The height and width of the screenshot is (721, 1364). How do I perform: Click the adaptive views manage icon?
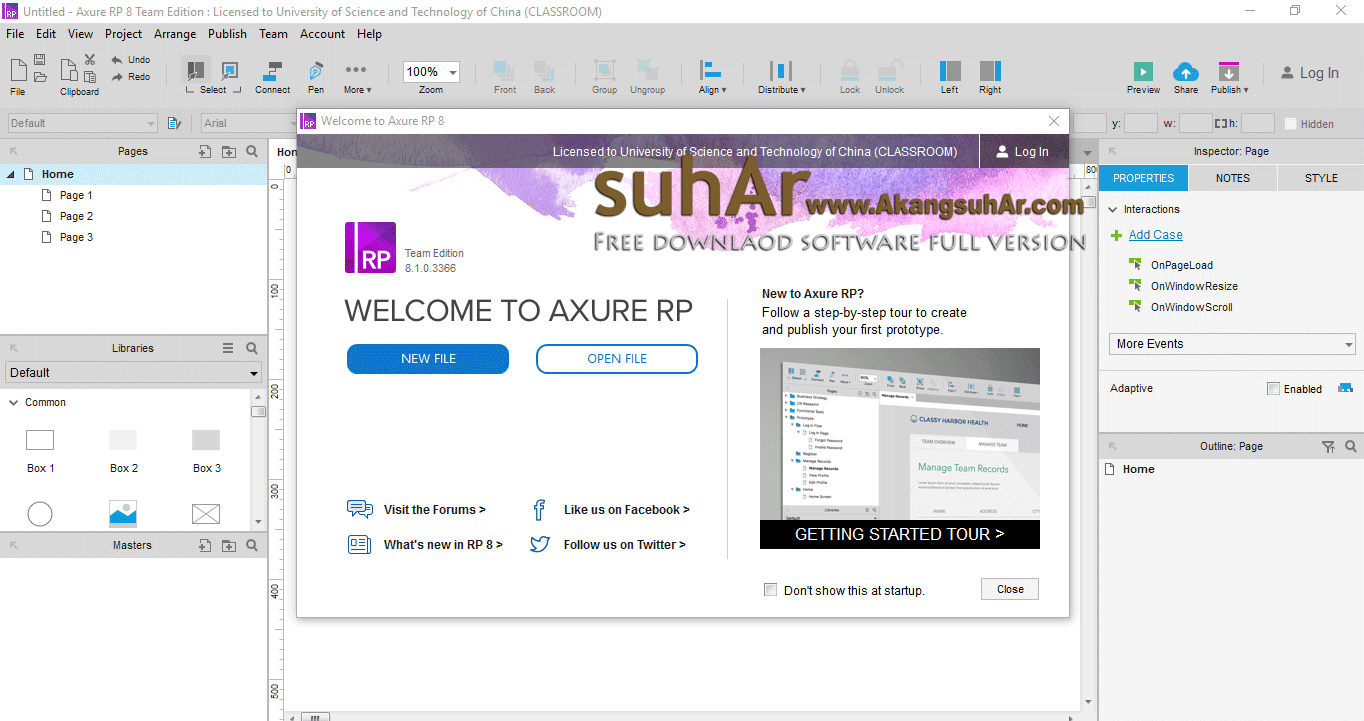(1345, 388)
